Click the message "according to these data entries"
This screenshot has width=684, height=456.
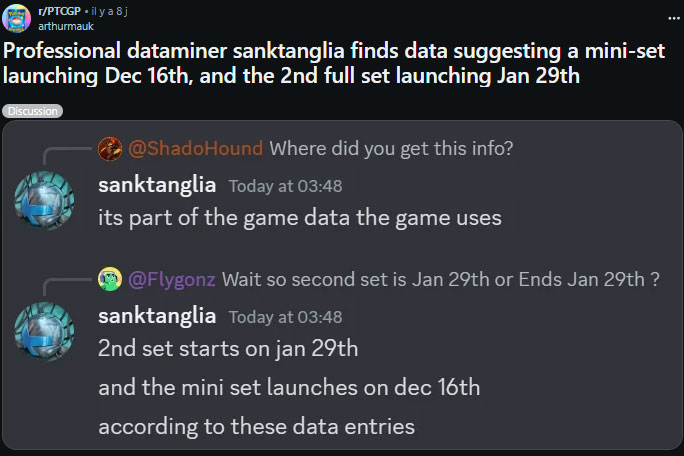pyautogui.click(x=256, y=425)
